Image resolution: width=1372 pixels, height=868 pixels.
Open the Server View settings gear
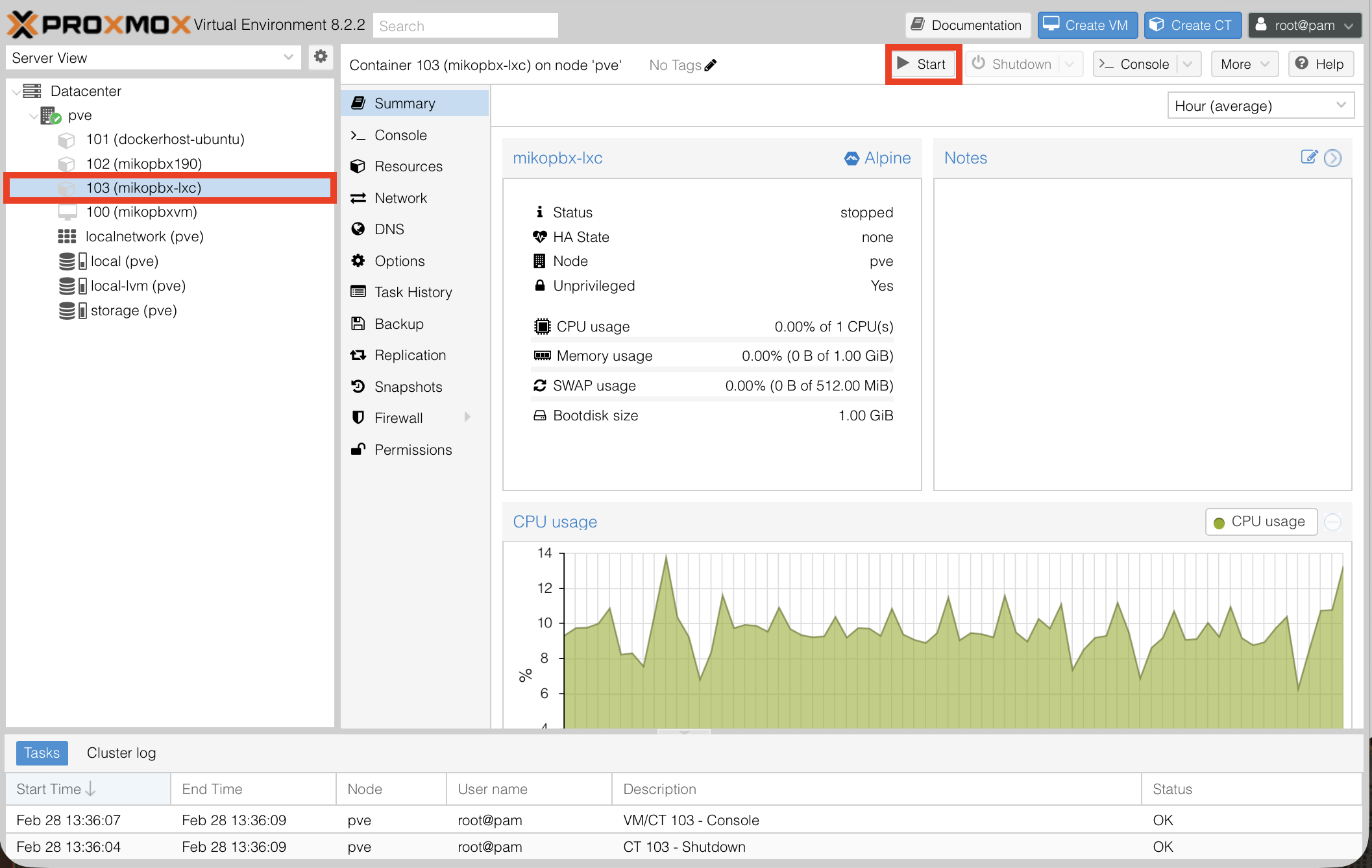321,57
